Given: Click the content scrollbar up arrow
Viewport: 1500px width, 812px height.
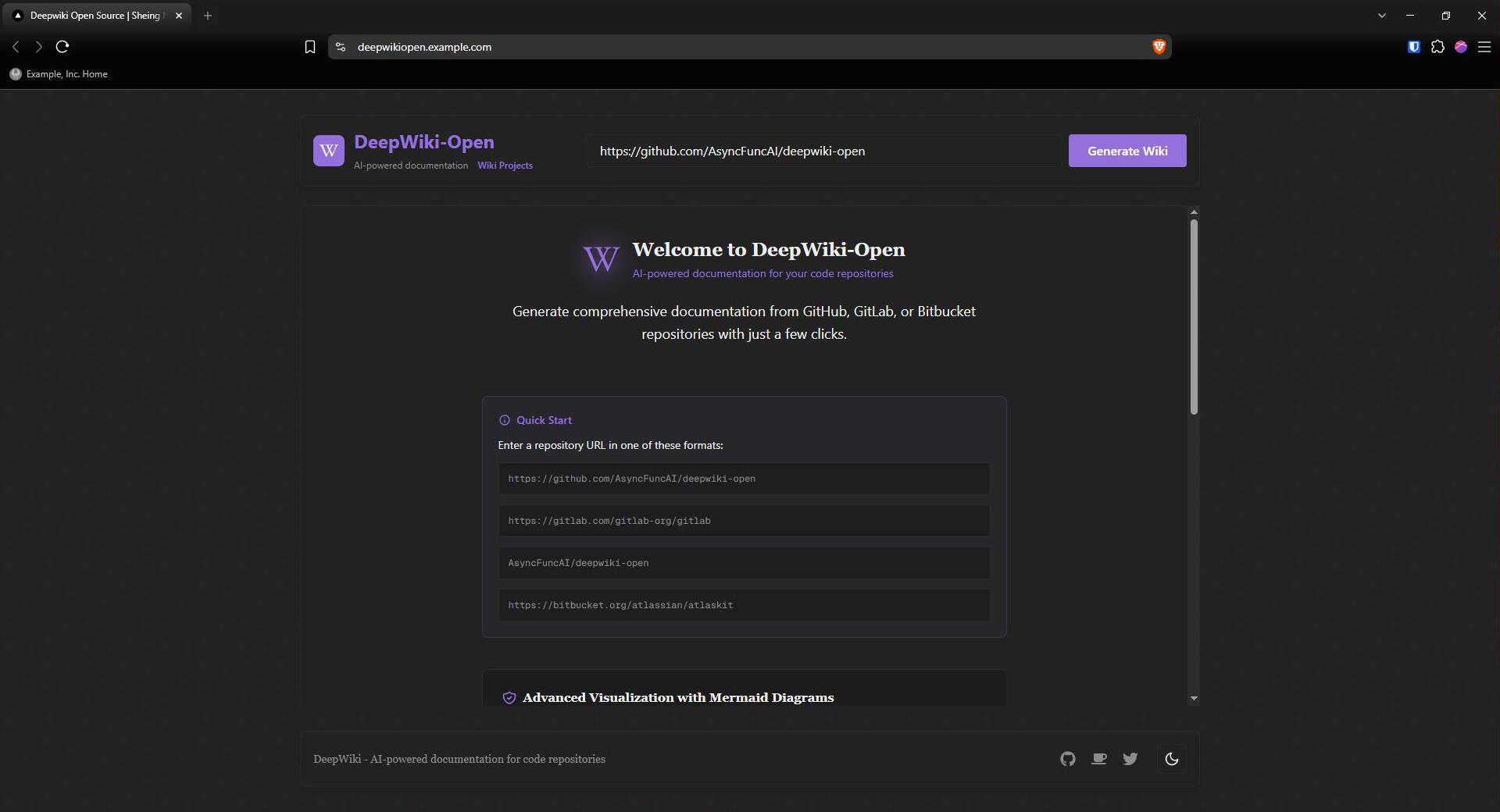Looking at the screenshot, I should coord(1194,212).
